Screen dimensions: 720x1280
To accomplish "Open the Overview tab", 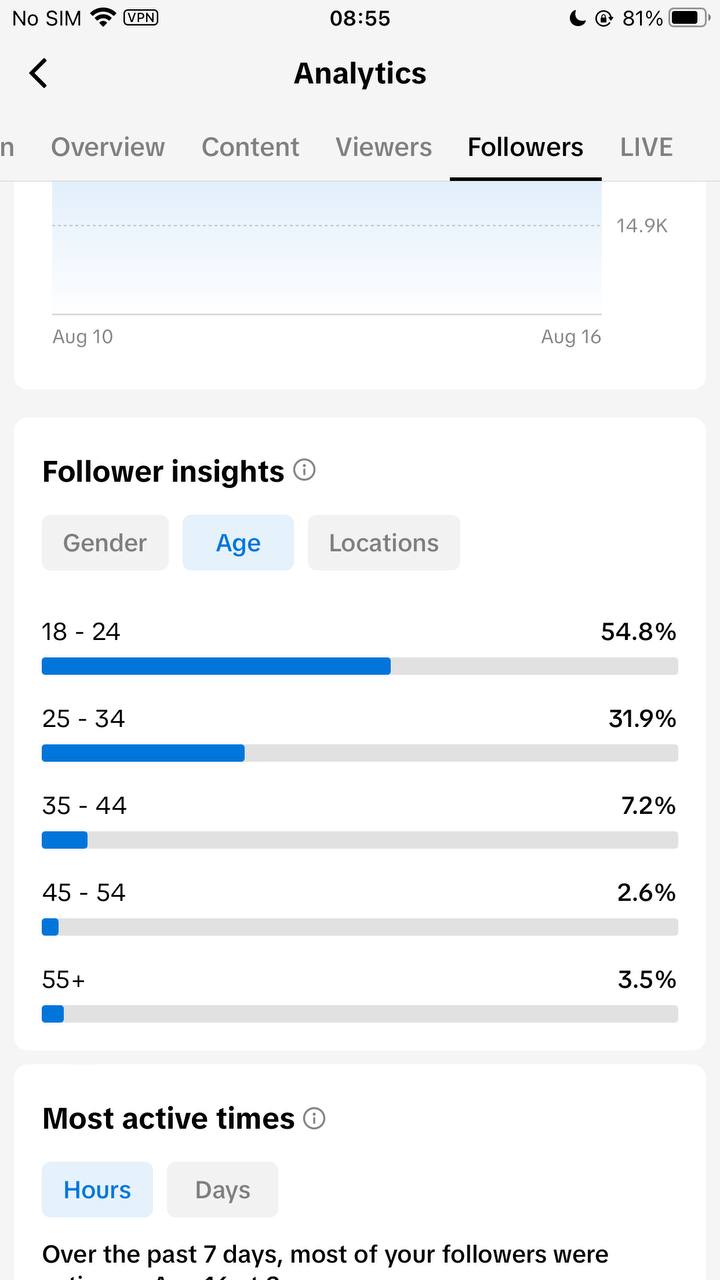I will [x=108, y=147].
